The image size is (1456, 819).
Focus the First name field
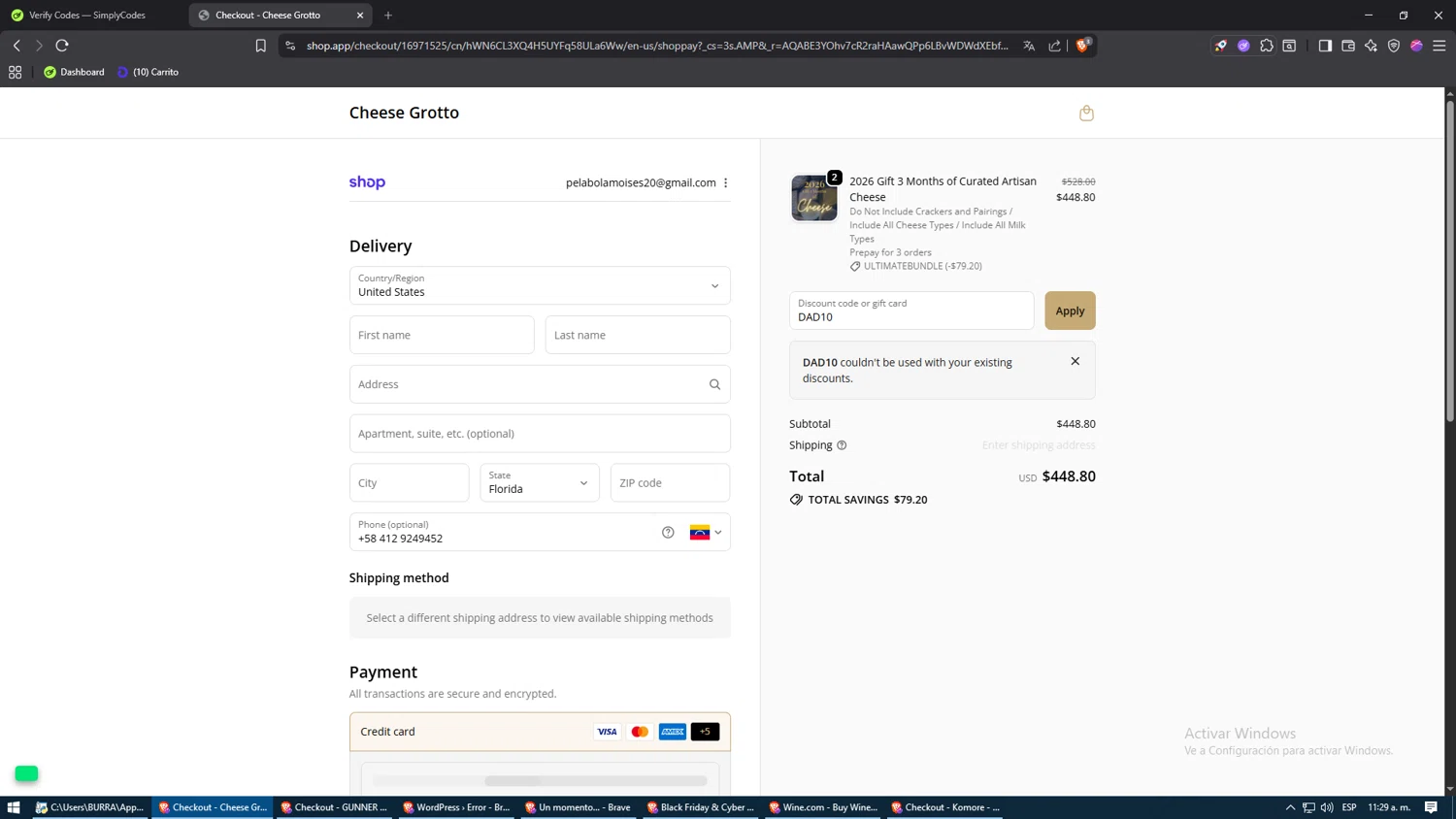pos(442,335)
